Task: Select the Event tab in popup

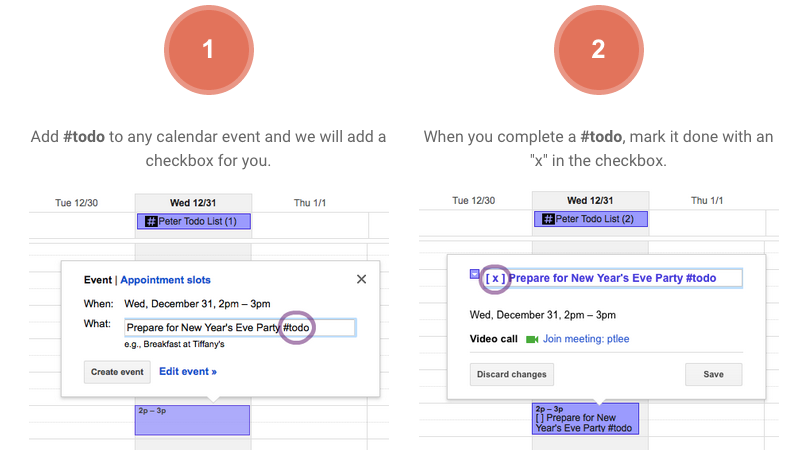Action: [97, 280]
